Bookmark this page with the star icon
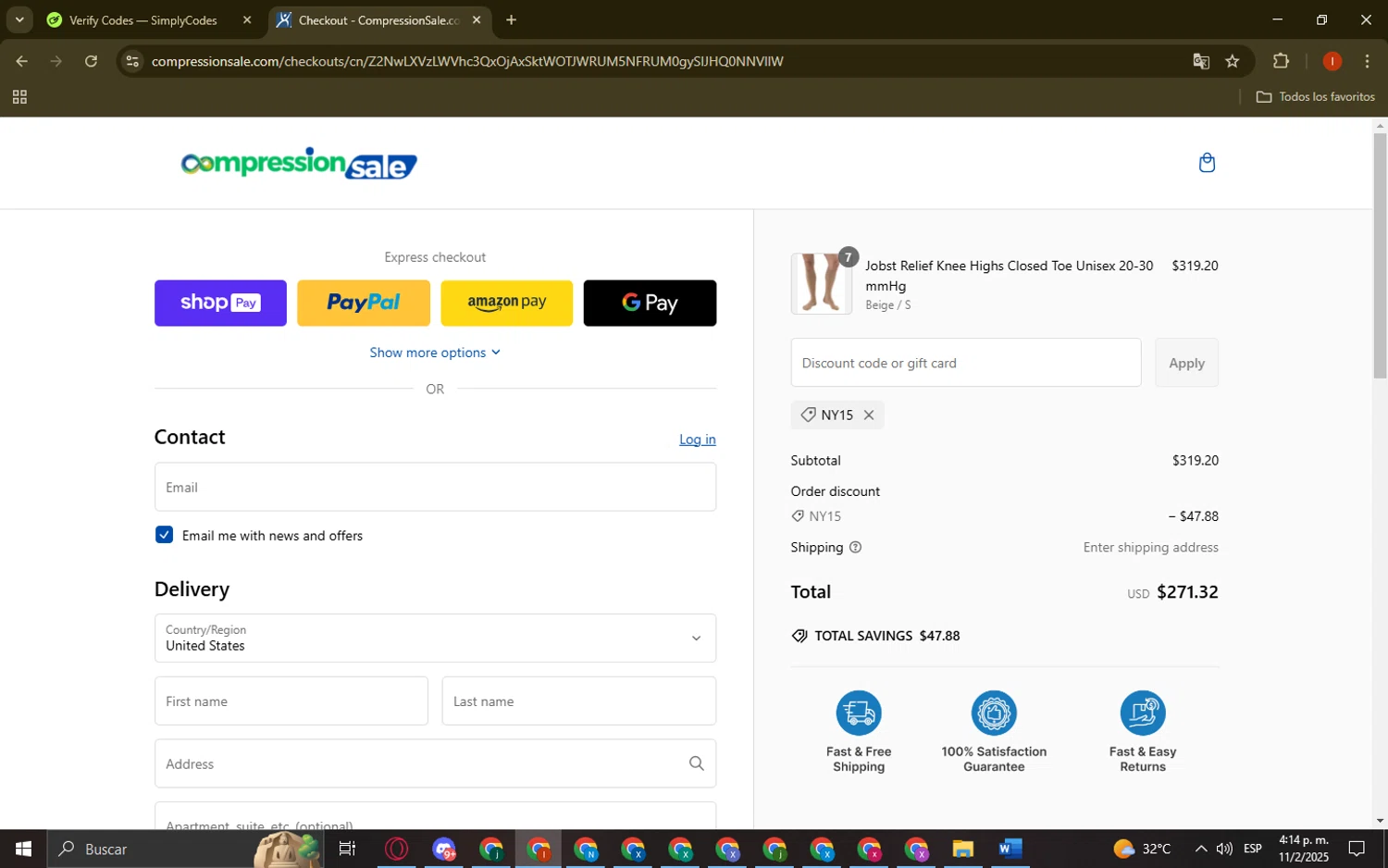This screenshot has width=1388, height=868. (x=1233, y=61)
